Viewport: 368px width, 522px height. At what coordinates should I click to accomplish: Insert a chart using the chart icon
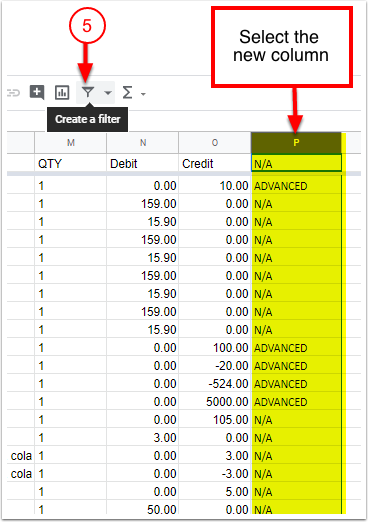pyautogui.click(x=62, y=93)
